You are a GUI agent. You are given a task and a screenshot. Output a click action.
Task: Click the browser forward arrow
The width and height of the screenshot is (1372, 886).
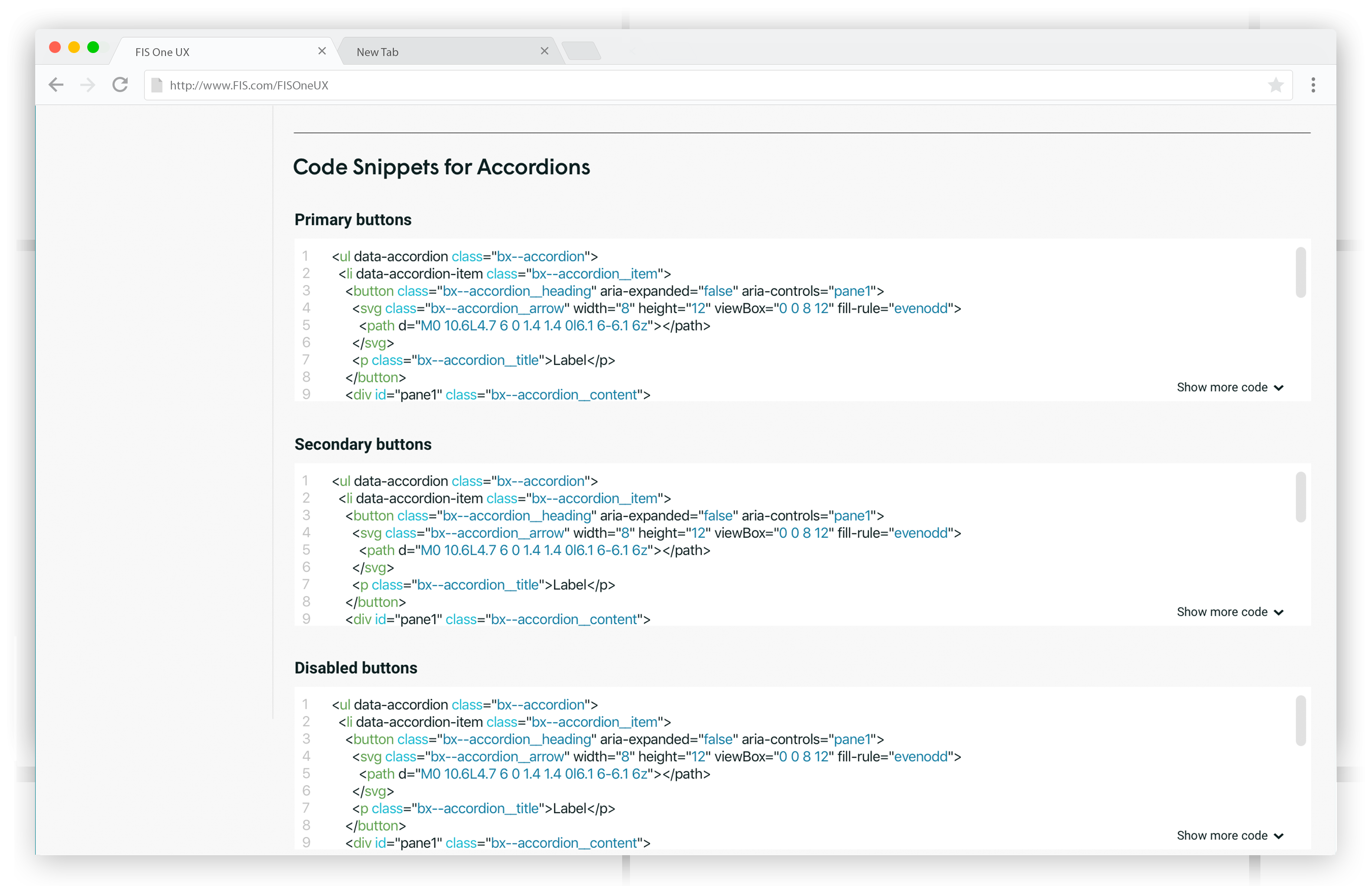[x=88, y=85]
